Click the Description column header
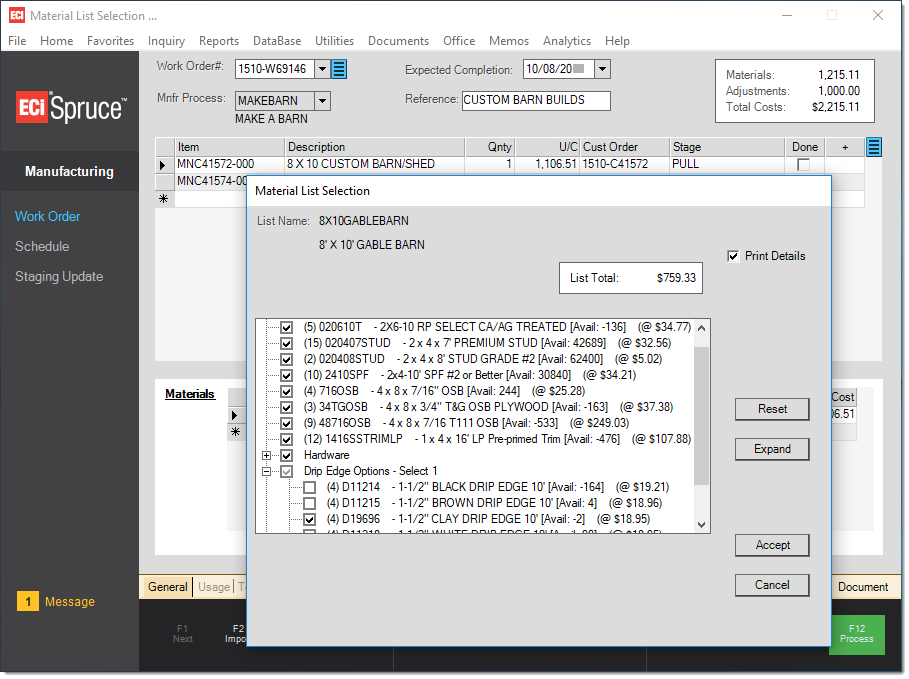909x679 pixels. 374,147
